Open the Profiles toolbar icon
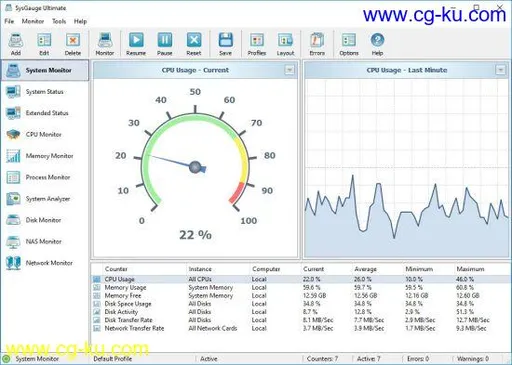The image size is (512, 365). click(257, 44)
